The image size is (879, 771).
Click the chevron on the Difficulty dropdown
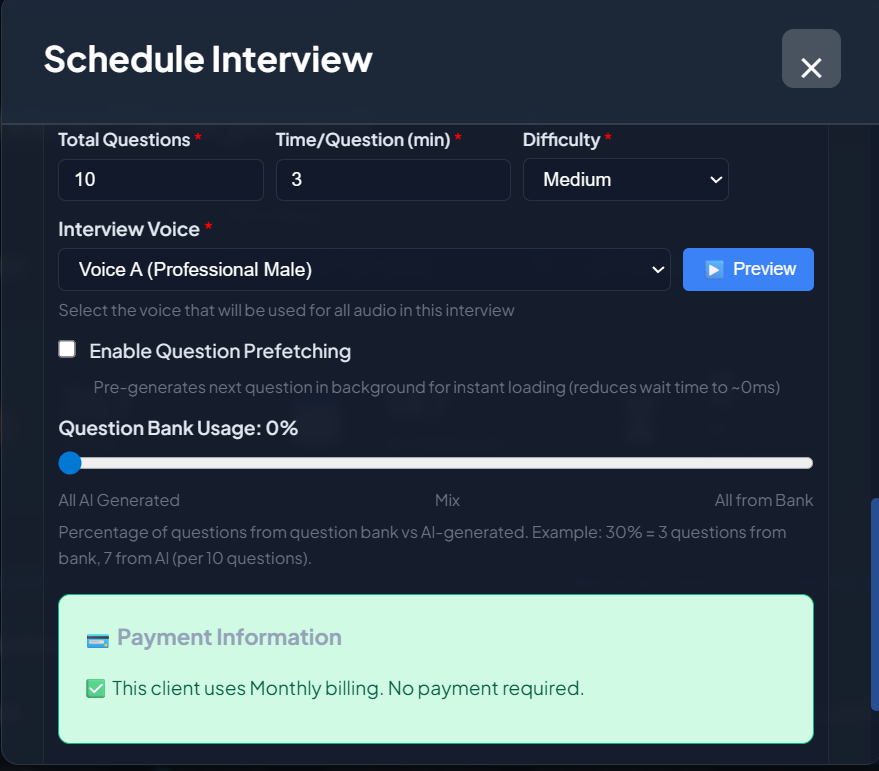point(715,179)
